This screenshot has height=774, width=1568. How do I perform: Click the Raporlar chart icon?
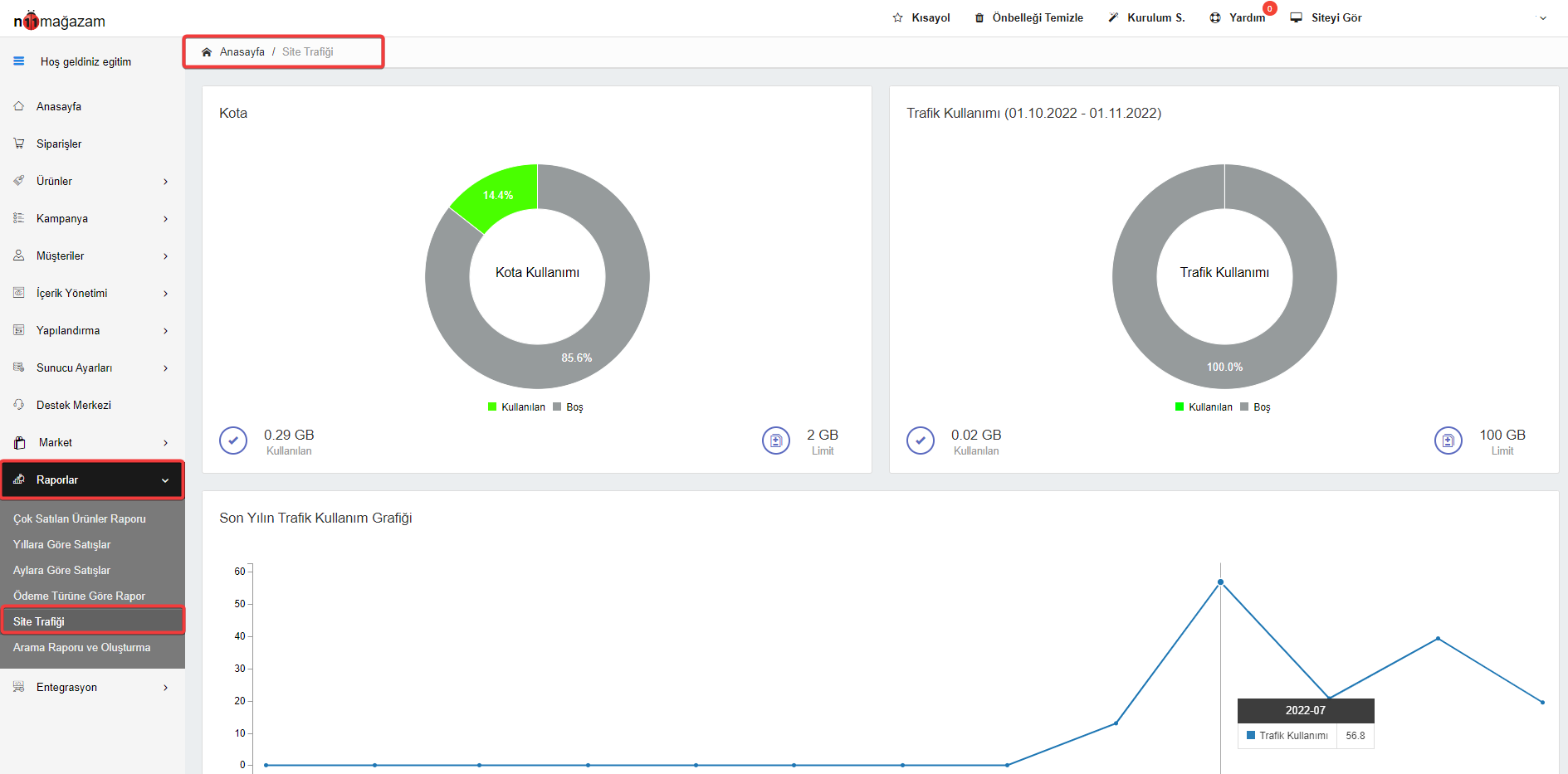pos(19,479)
